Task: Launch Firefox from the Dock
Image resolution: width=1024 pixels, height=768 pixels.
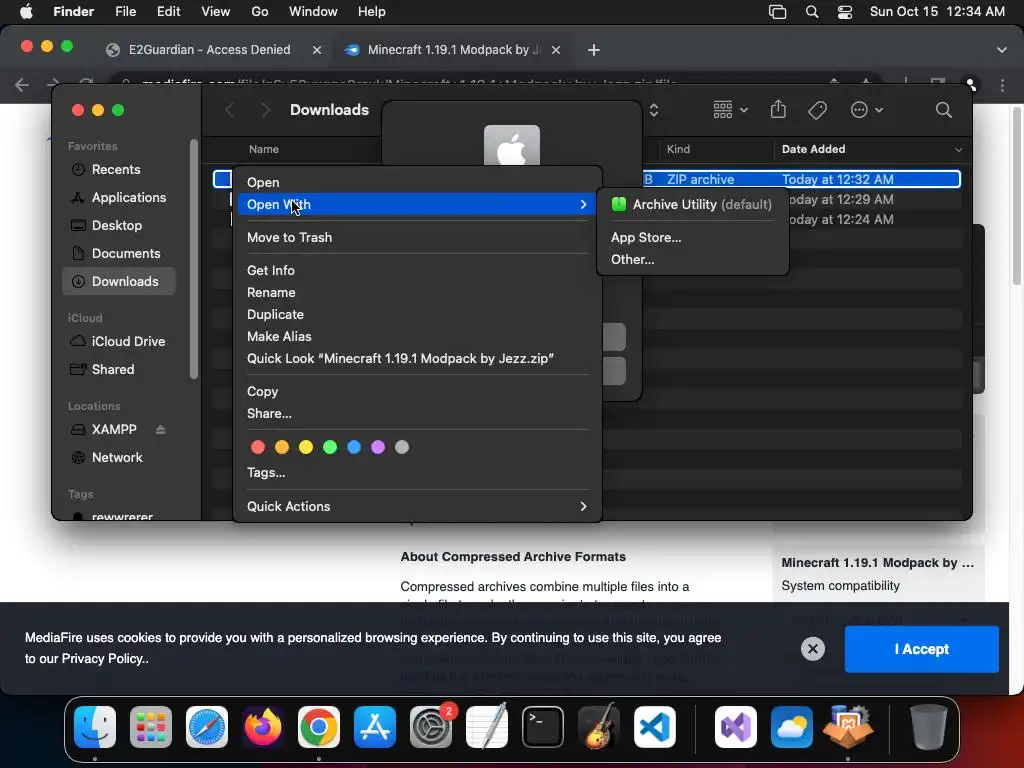Action: pyautogui.click(x=263, y=727)
